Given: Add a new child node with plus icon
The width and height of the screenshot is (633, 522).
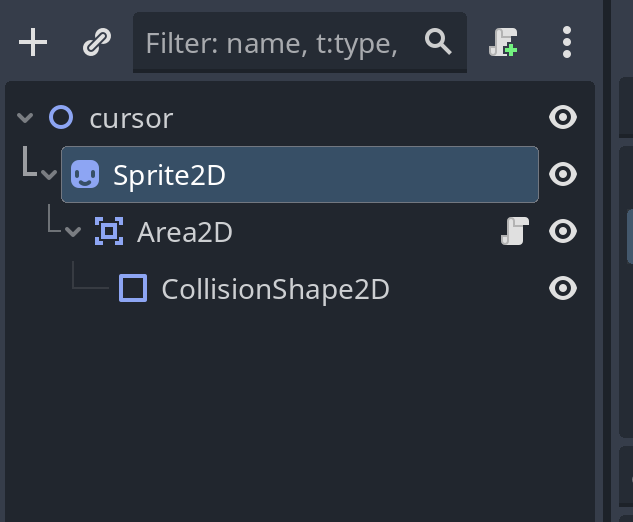Looking at the screenshot, I should 33,42.
